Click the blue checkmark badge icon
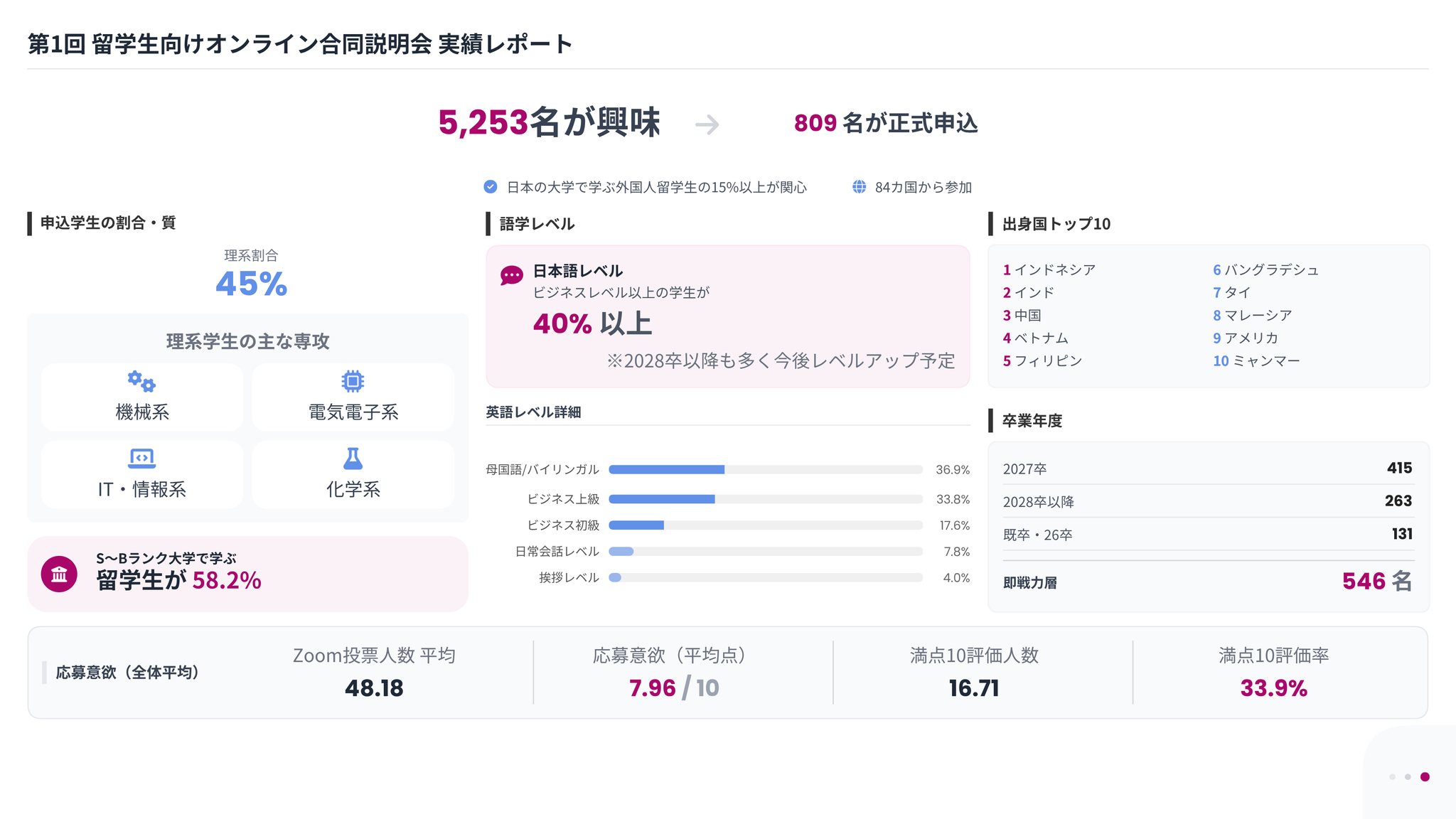The image size is (1456, 819). [x=491, y=187]
